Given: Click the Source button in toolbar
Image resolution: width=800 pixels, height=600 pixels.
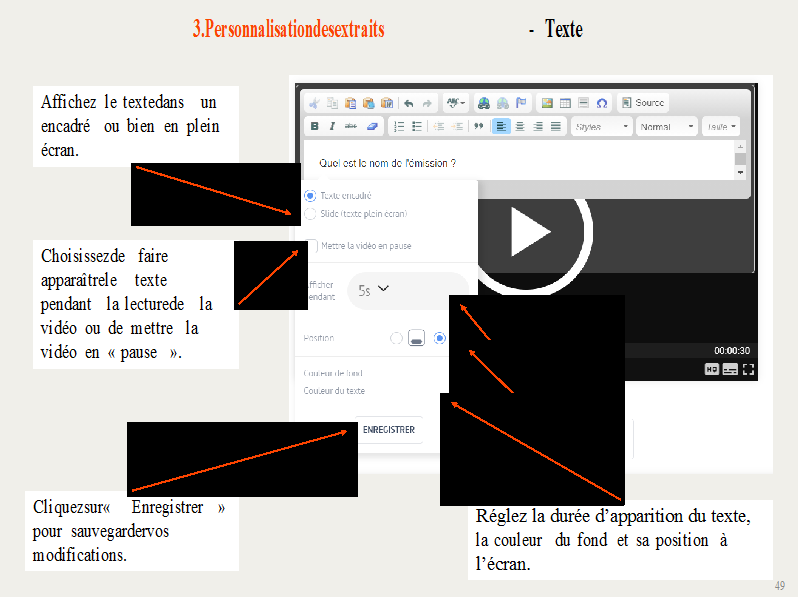Looking at the screenshot, I should [642, 103].
